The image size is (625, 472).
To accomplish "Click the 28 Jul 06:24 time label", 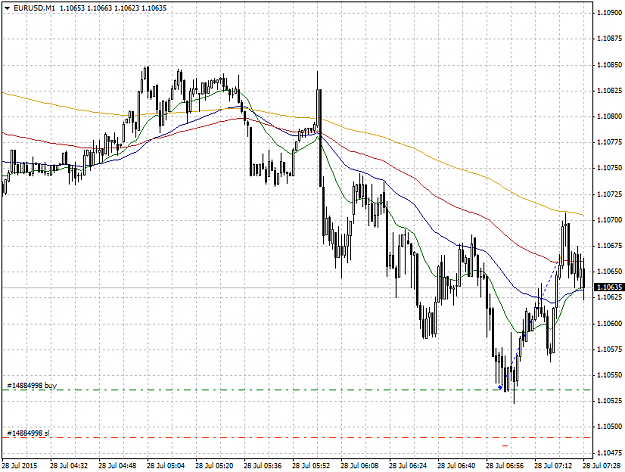I will click(407, 465).
